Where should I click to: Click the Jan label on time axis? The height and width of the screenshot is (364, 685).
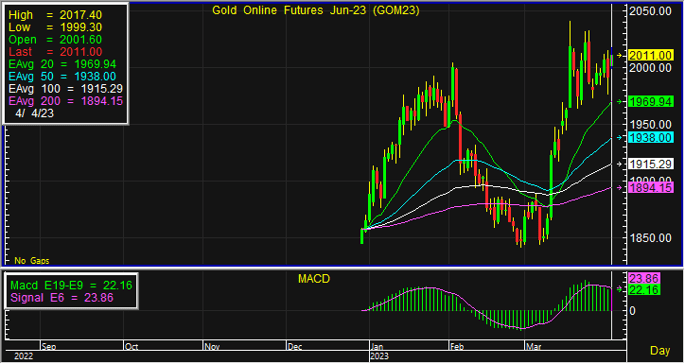click(377, 347)
